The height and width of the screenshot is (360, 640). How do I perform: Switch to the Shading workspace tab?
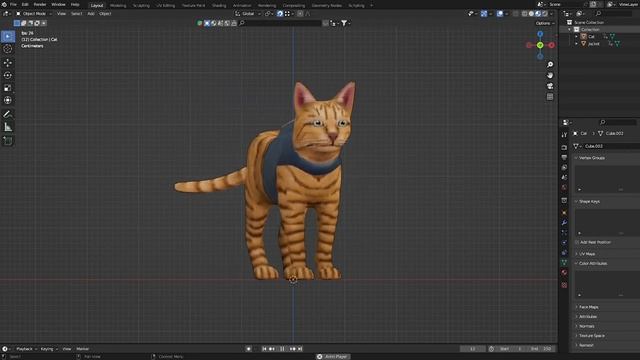coord(219,5)
